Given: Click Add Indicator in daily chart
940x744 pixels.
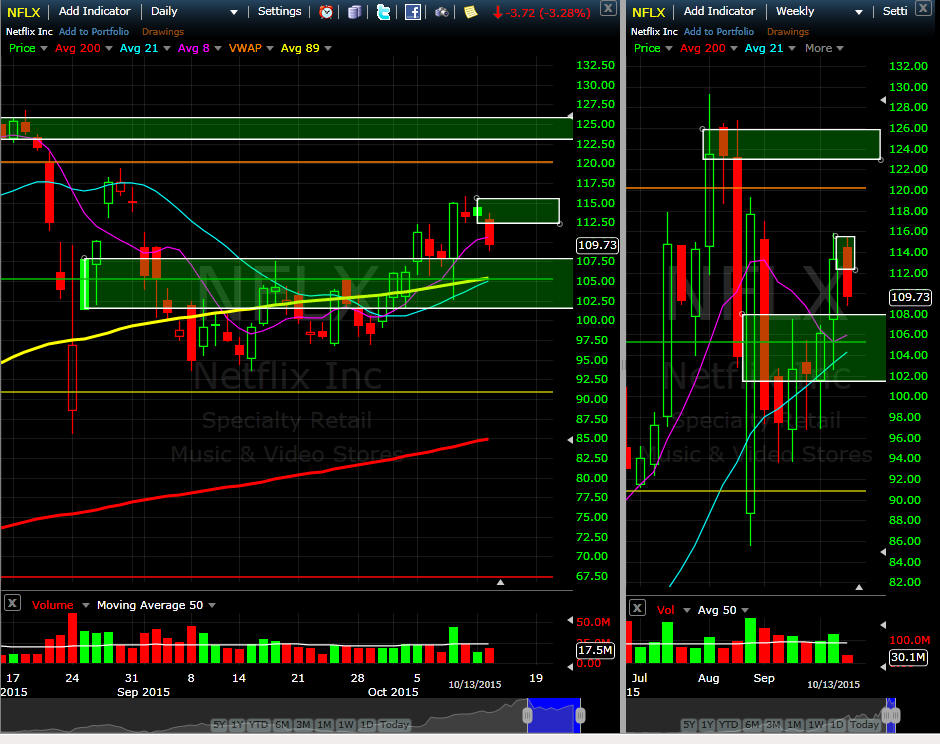Looking at the screenshot, I should point(94,11).
